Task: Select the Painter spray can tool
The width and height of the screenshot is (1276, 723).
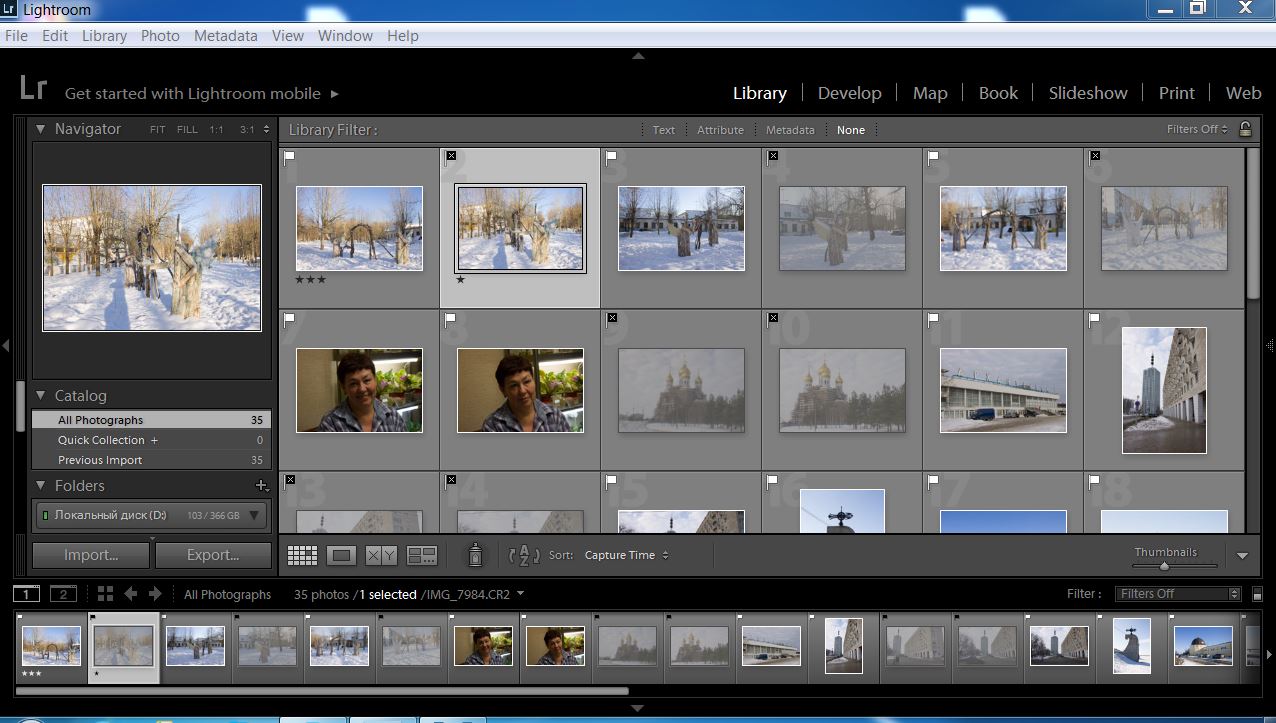Action: tap(476, 554)
